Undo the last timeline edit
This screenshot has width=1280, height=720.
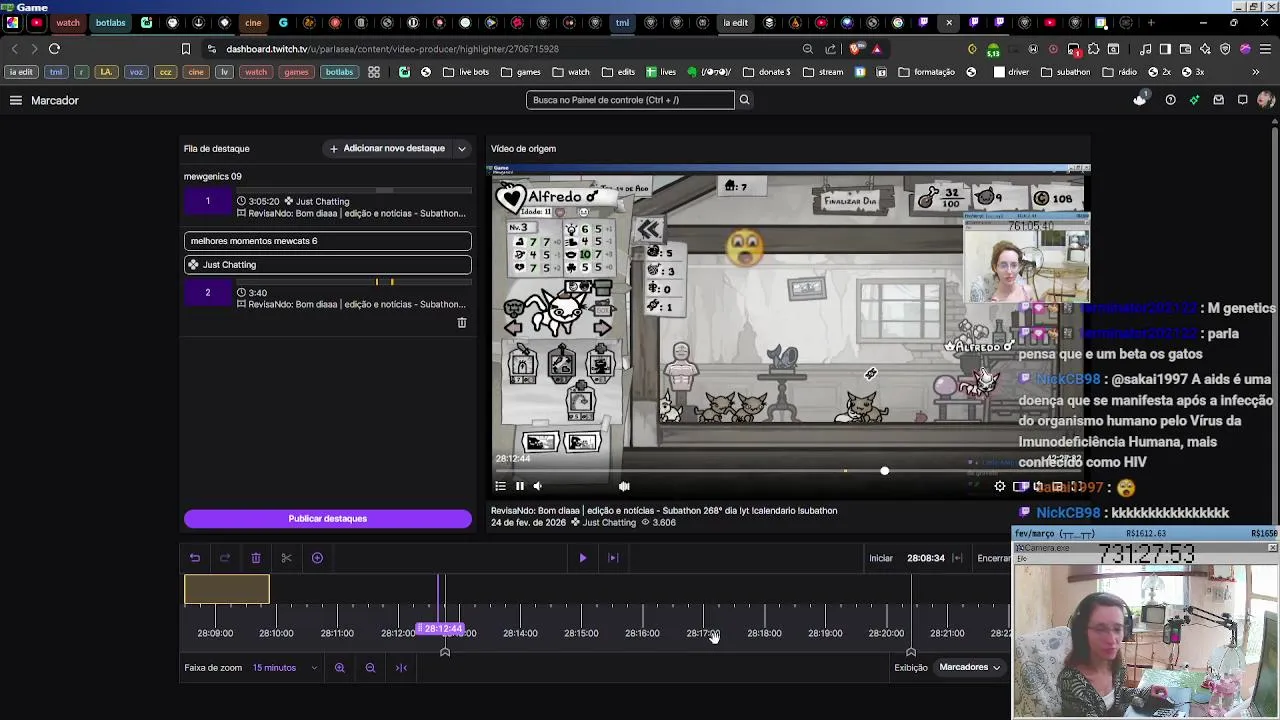point(195,558)
